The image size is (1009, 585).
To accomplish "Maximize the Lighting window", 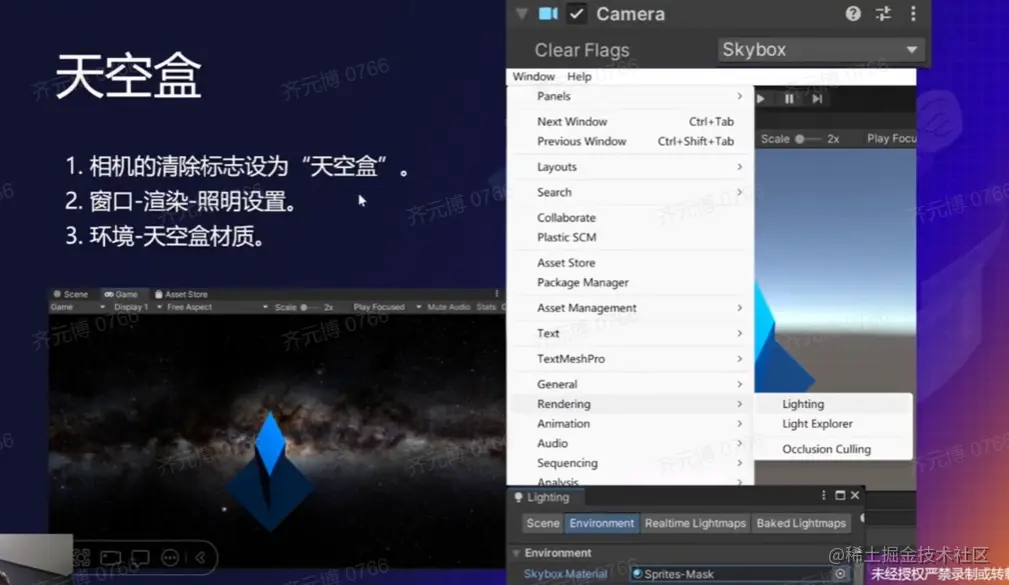I will pos(840,495).
